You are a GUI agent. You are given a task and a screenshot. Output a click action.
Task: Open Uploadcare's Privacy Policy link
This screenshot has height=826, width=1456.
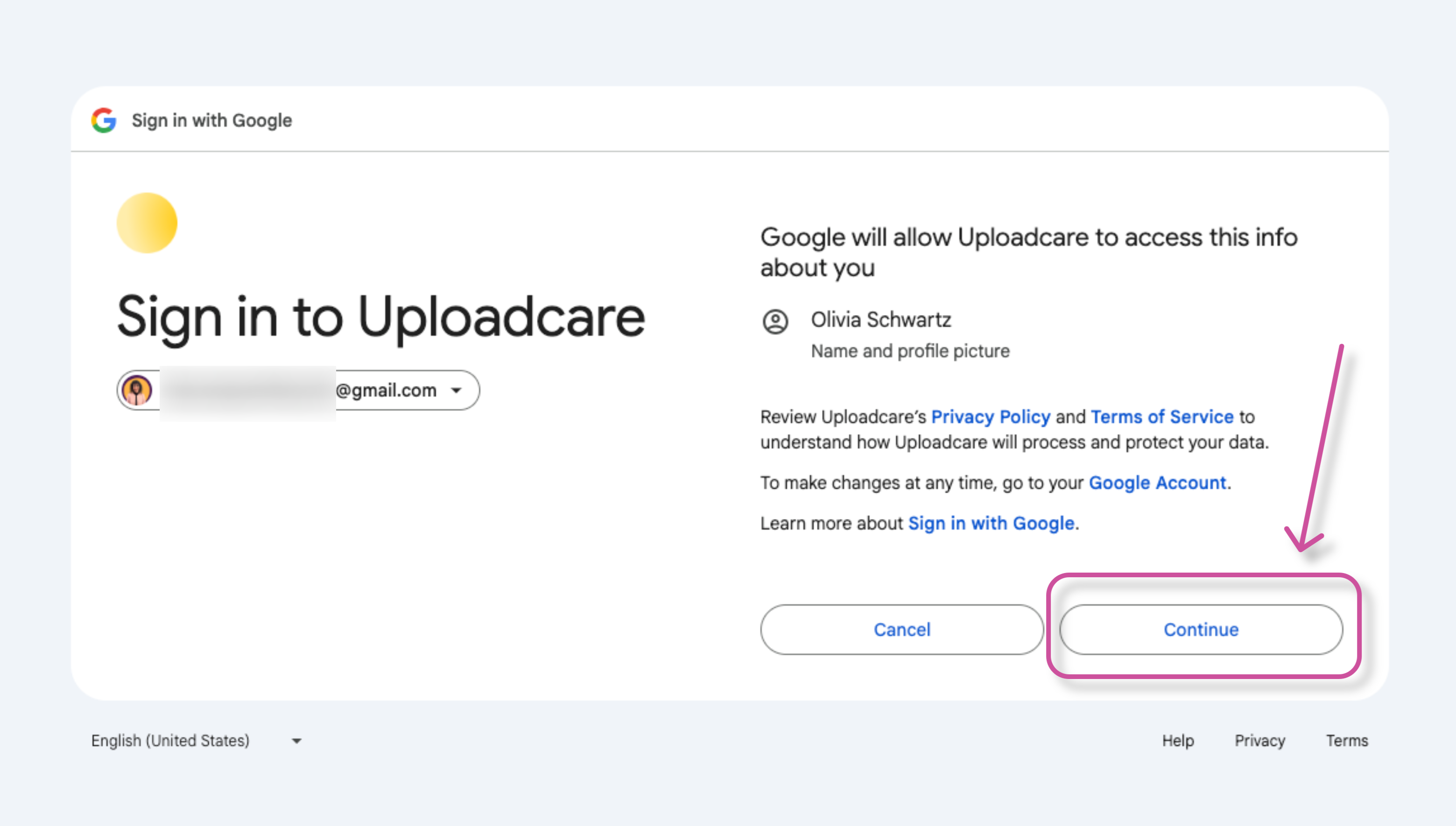[x=991, y=417]
